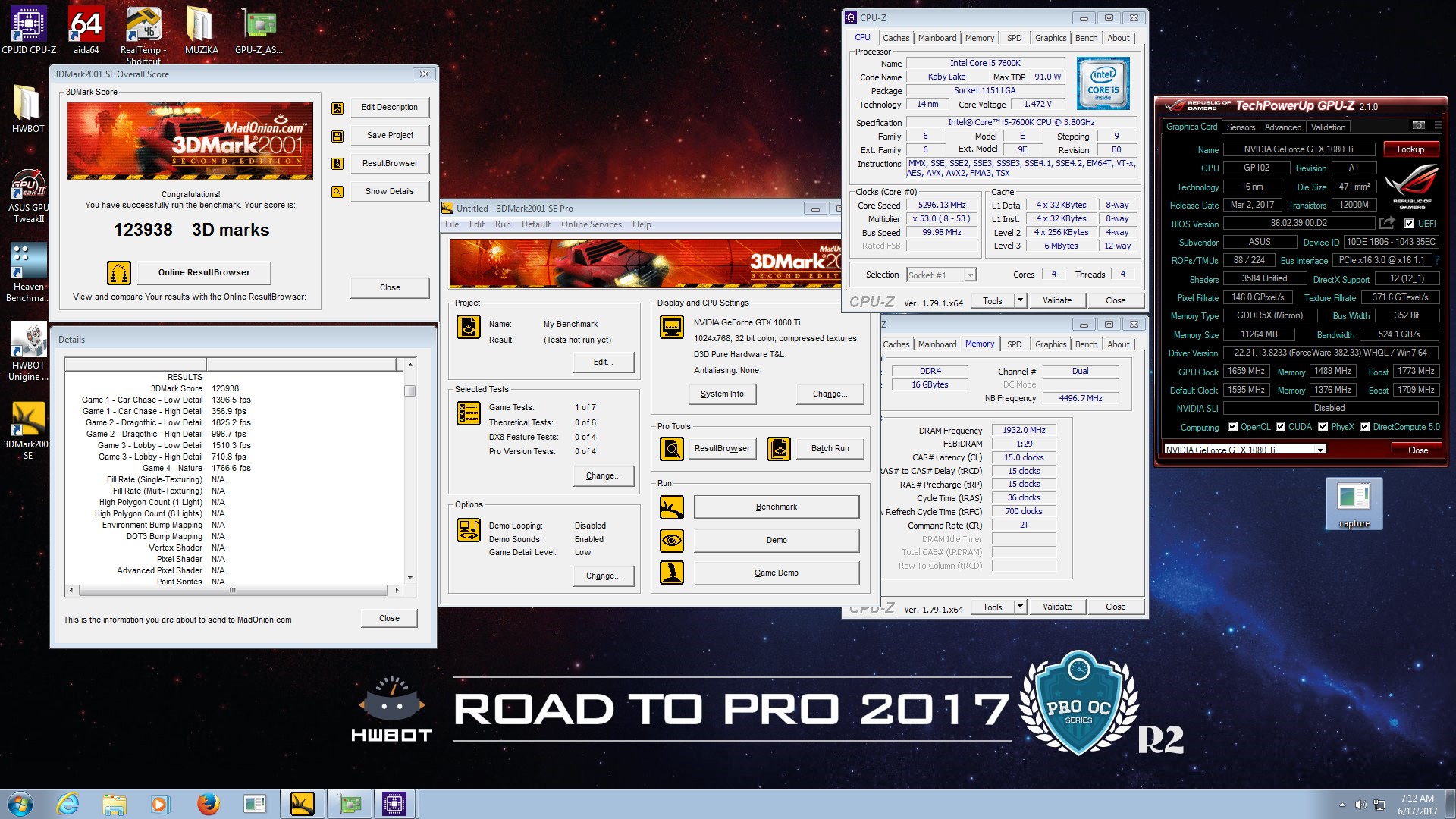The height and width of the screenshot is (819, 1456).
Task: Open the RealTemp shortcut on the desktop
Action: (143, 34)
